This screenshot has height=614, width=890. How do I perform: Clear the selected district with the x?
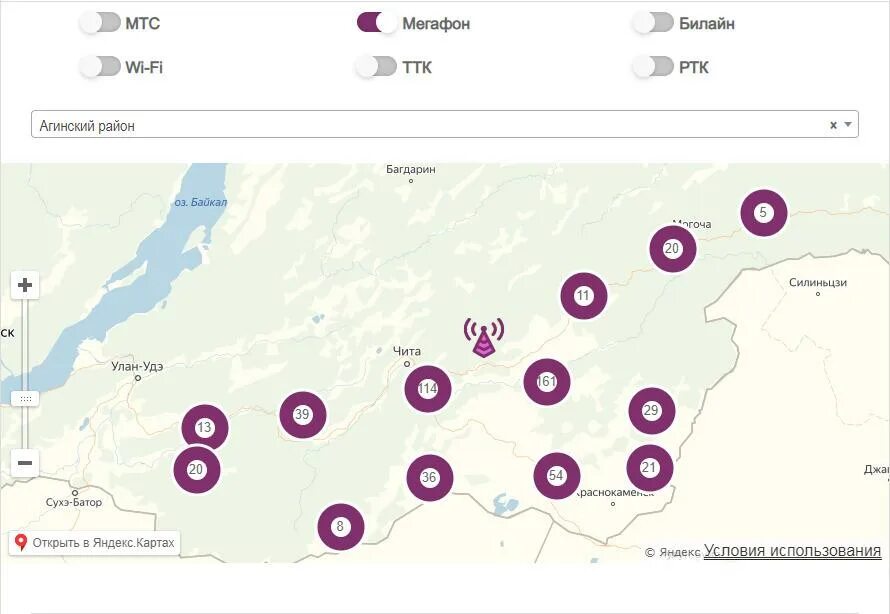tap(833, 125)
